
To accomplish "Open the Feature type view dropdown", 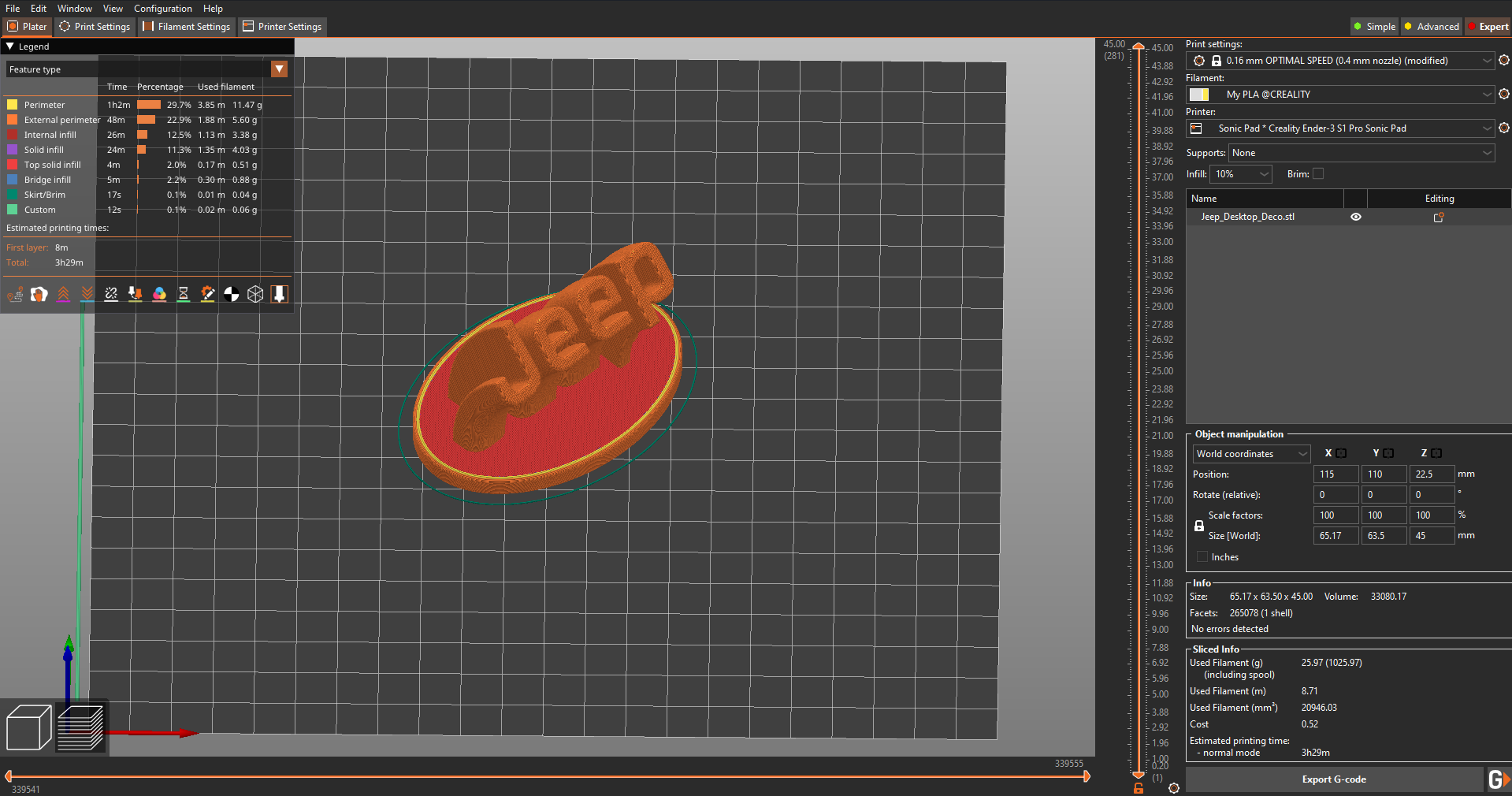I will tap(279, 69).
